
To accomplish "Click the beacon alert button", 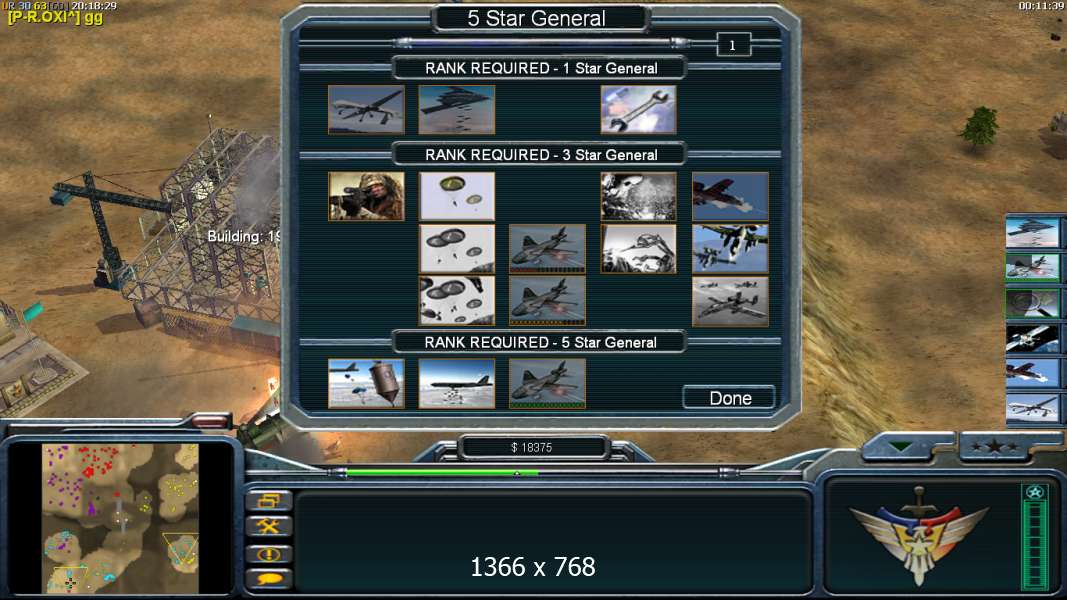I will [269, 554].
